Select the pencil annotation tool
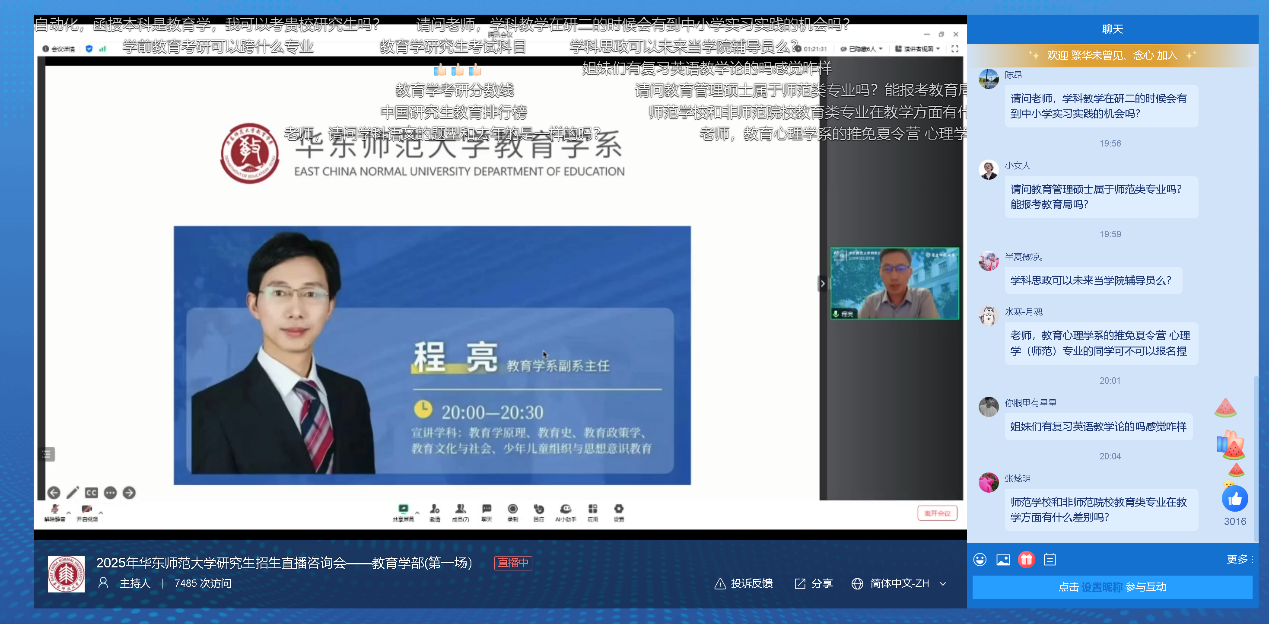This screenshot has width=1269, height=624. tap(73, 492)
